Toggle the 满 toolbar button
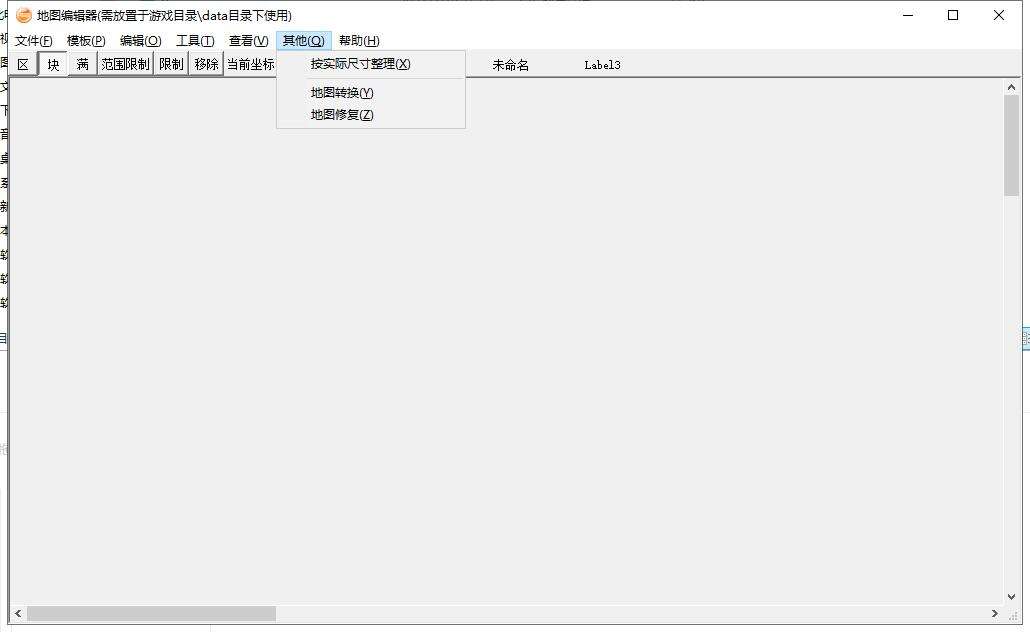 (82, 64)
